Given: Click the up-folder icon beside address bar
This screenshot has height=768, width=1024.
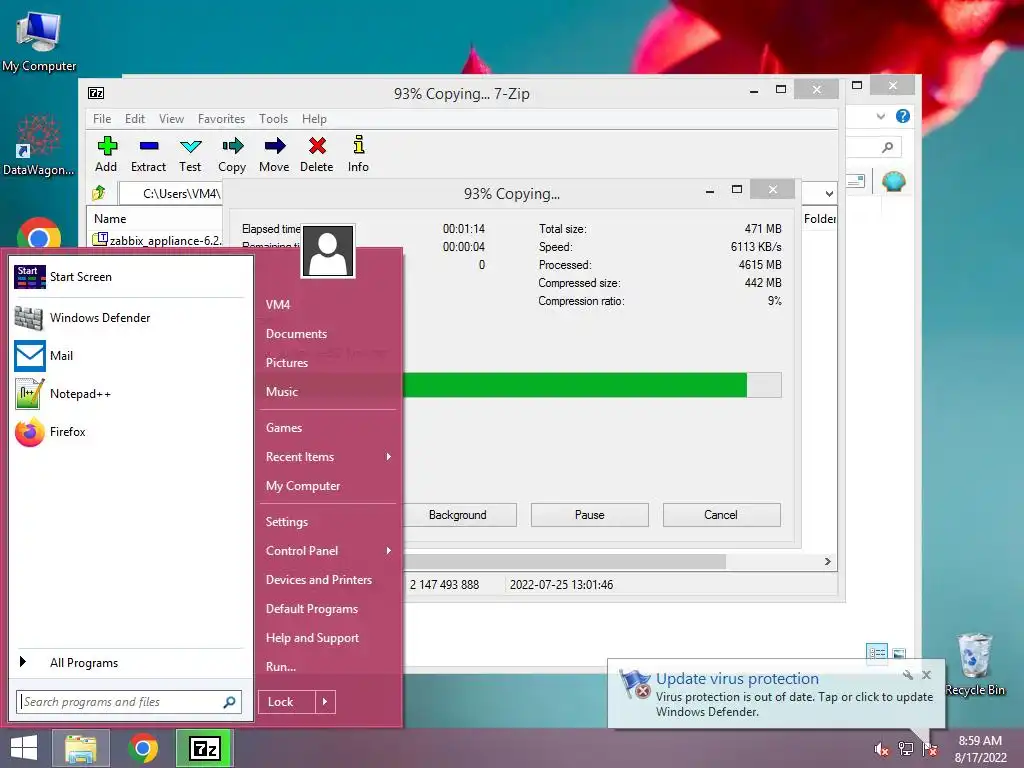Looking at the screenshot, I should click(x=99, y=193).
